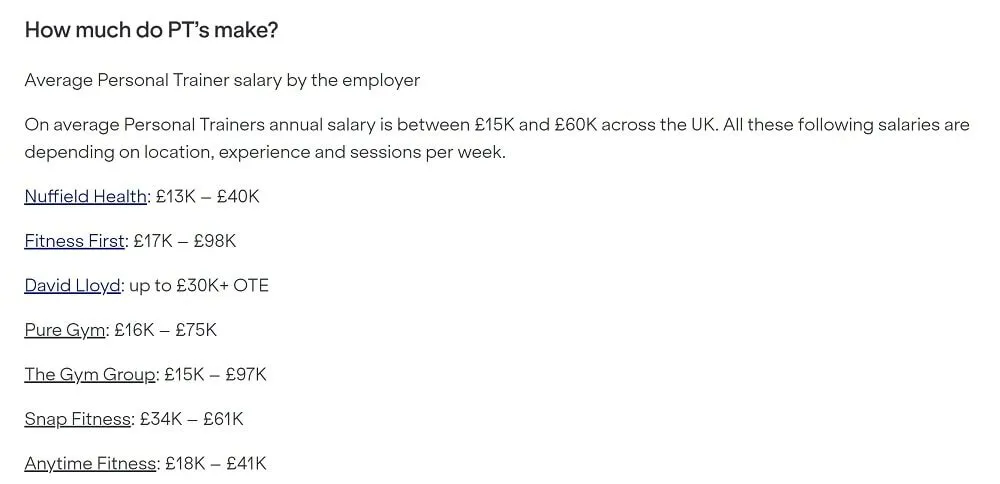1000x484 pixels.
Task: Click the paragraph starting 'On average Personal Trainers'
Action: click(x=497, y=138)
